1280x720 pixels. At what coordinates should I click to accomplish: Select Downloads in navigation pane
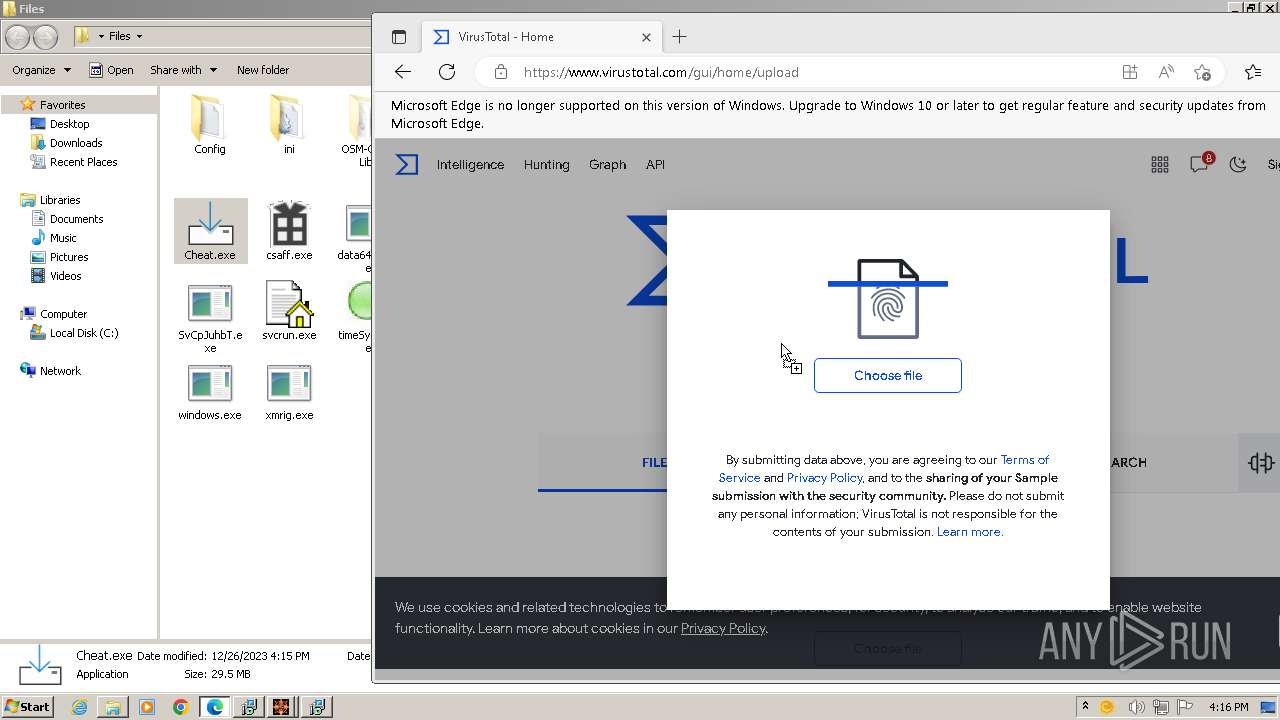pyautogui.click(x=75, y=143)
